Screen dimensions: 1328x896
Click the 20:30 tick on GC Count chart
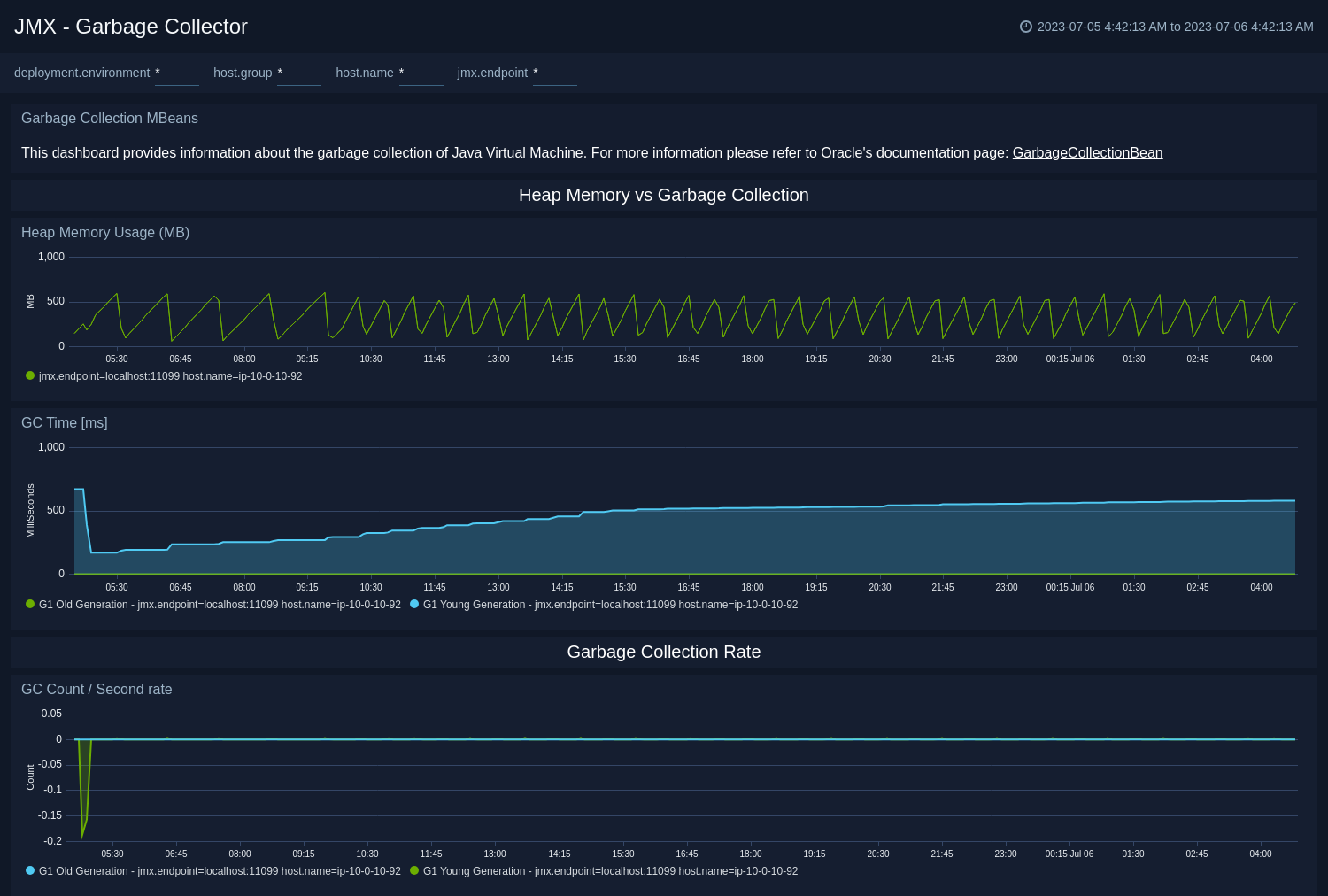(x=878, y=854)
